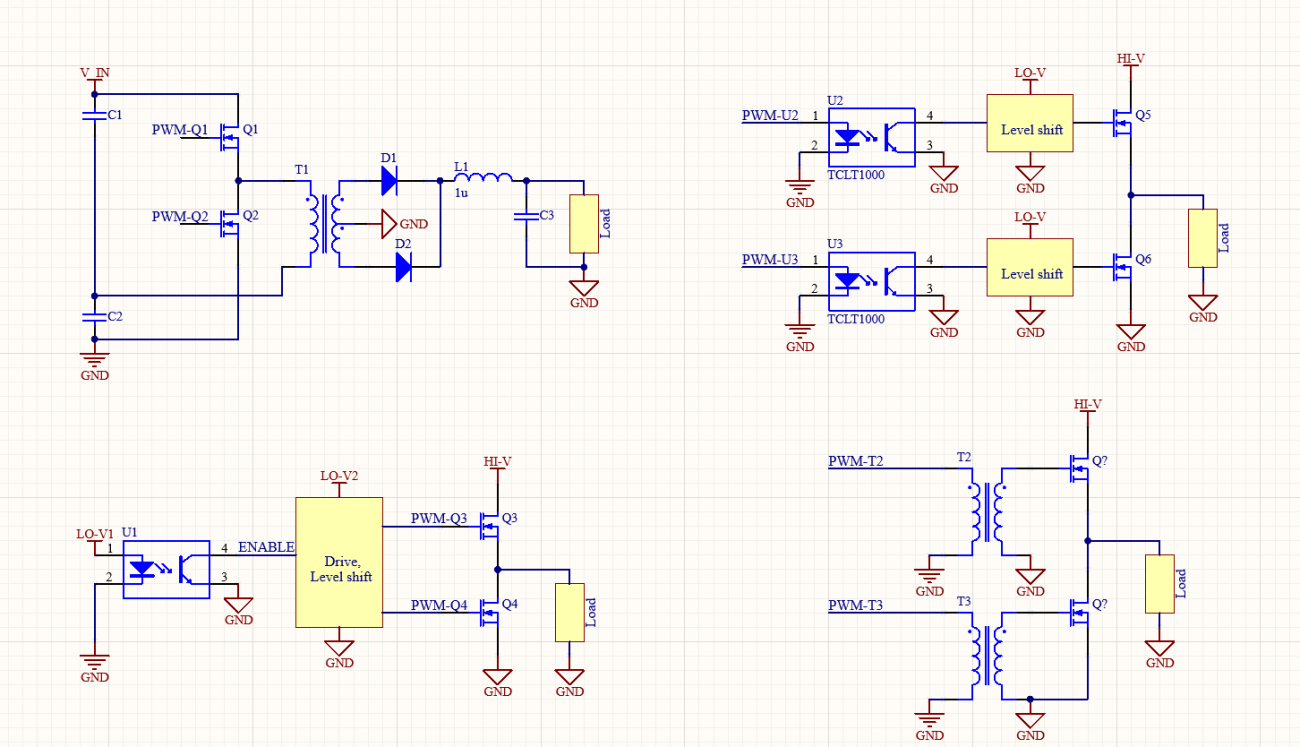Select the Q? designator near PWM-T3

pyautogui.click(x=1101, y=604)
